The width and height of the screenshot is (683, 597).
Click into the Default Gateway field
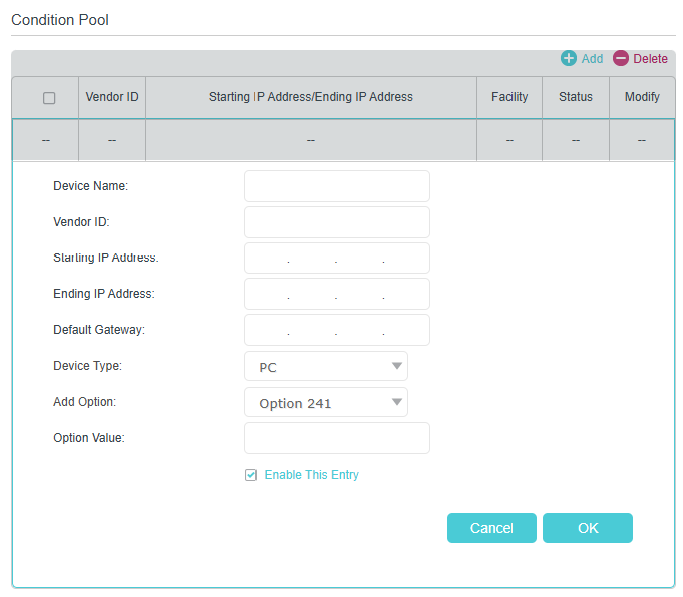point(337,331)
